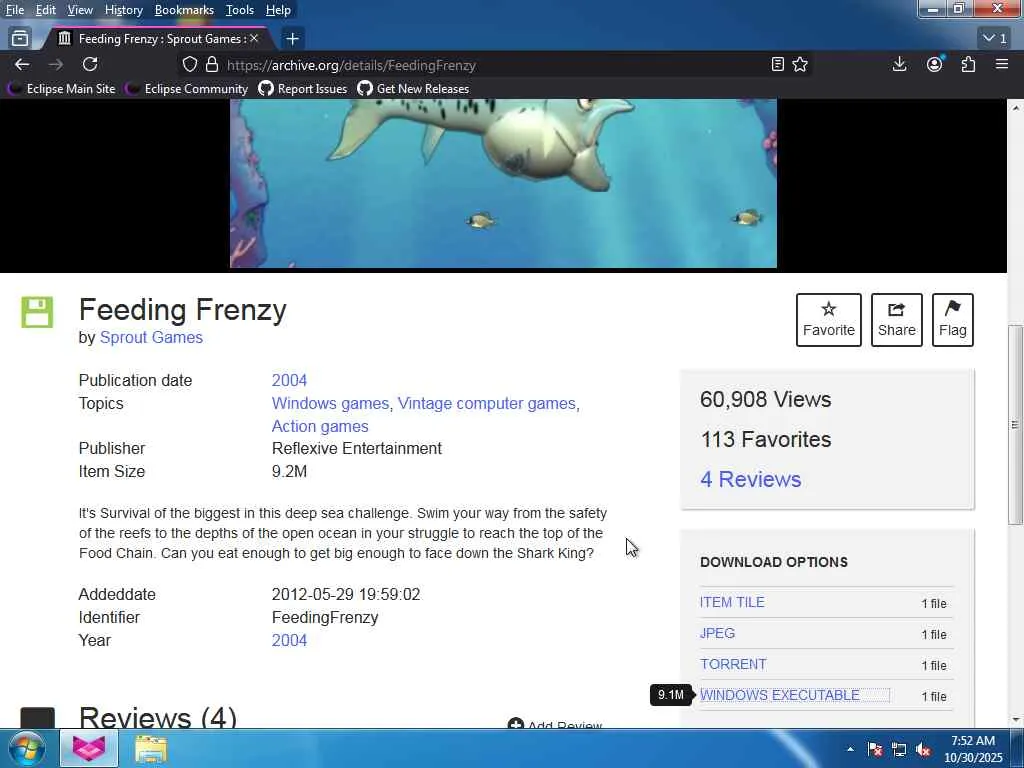Toggle reader view icon in address bar
1024x768 pixels.
tap(777, 64)
